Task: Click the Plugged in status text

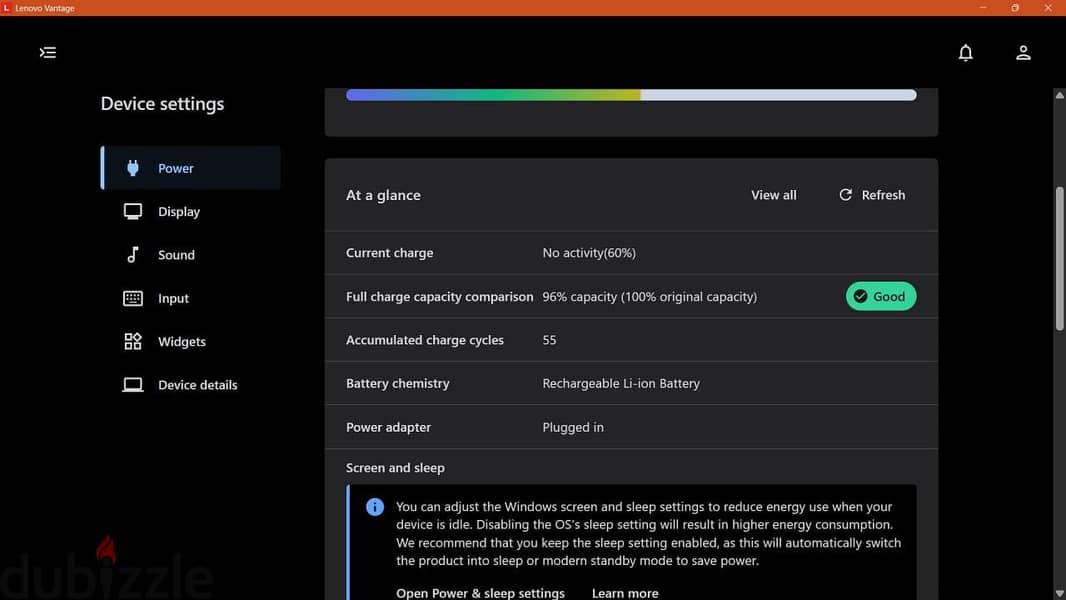Action: [x=572, y=427]
